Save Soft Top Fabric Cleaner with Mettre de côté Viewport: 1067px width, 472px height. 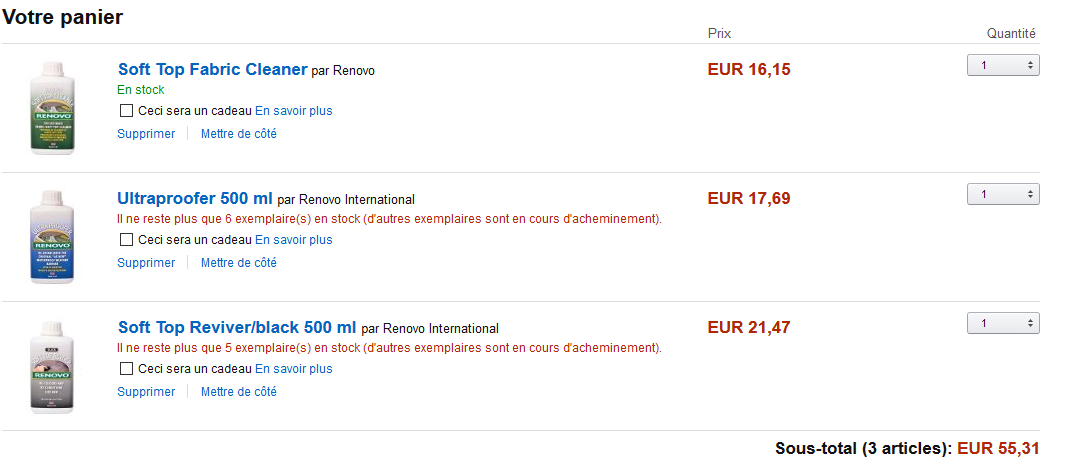point(239,134)
